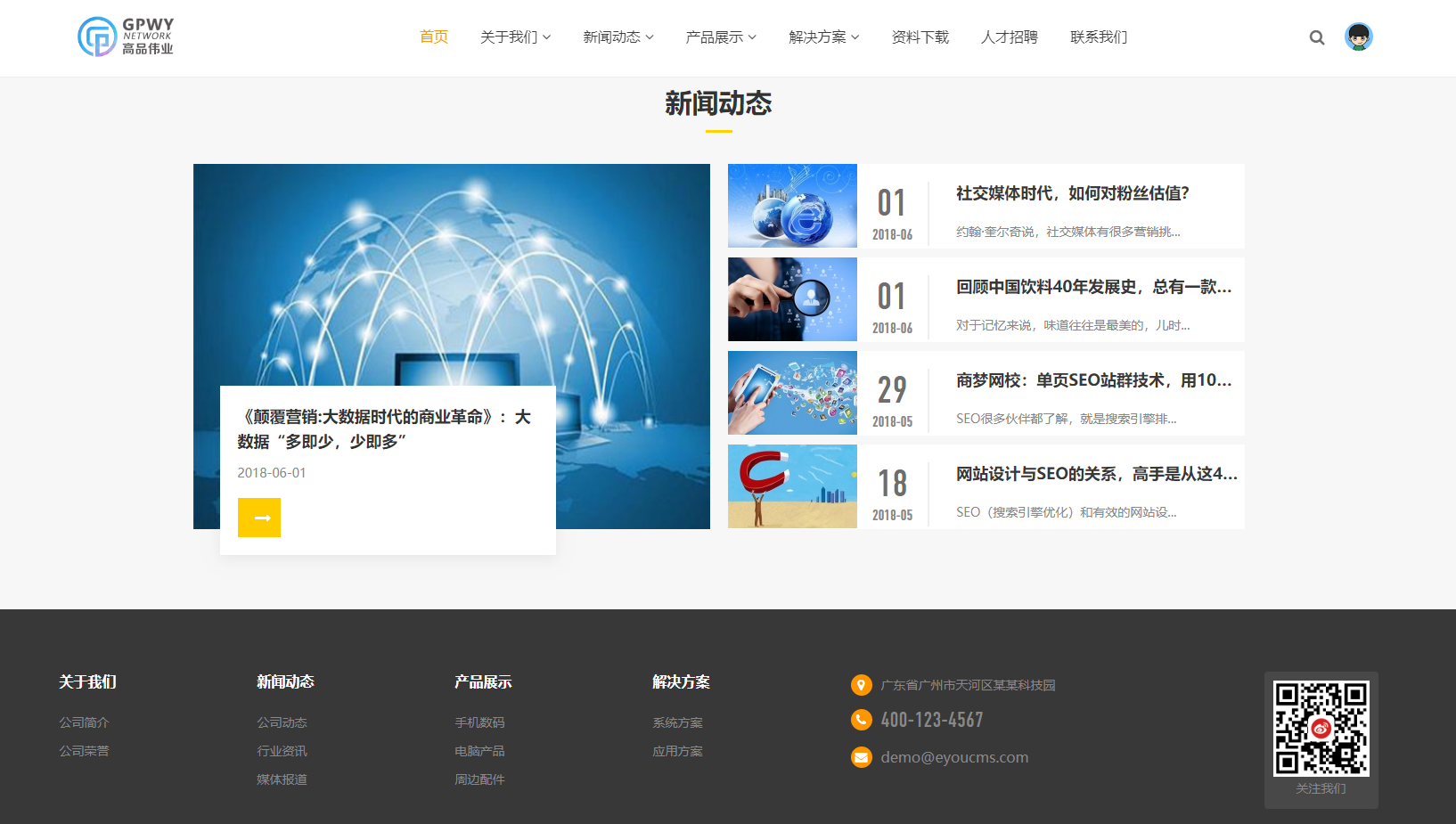Screen dimensions: 1456x824
Task: Click footer link 公司简介
Action: (x=84, y=722)
